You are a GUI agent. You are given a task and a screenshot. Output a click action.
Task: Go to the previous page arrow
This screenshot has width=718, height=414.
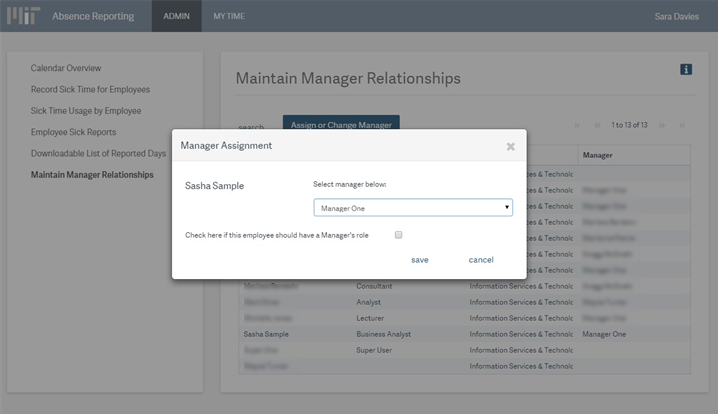tap(597, 125)
